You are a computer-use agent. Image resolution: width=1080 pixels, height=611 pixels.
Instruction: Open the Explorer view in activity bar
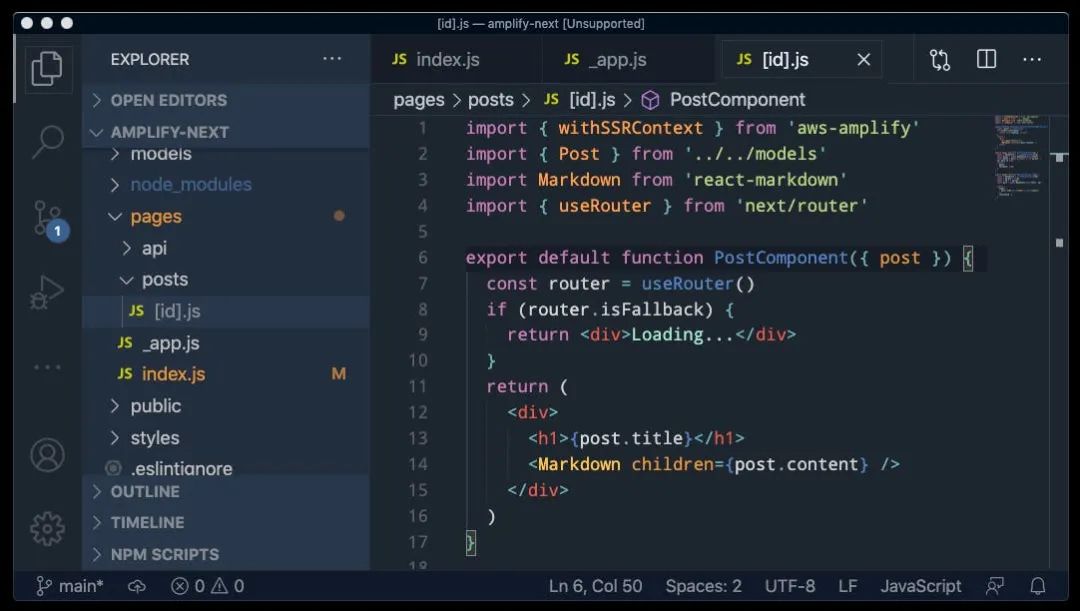(47, 68)
